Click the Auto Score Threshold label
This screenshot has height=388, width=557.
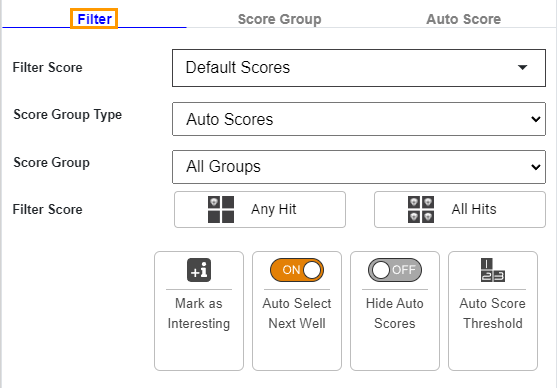click(x=493, y=313)
